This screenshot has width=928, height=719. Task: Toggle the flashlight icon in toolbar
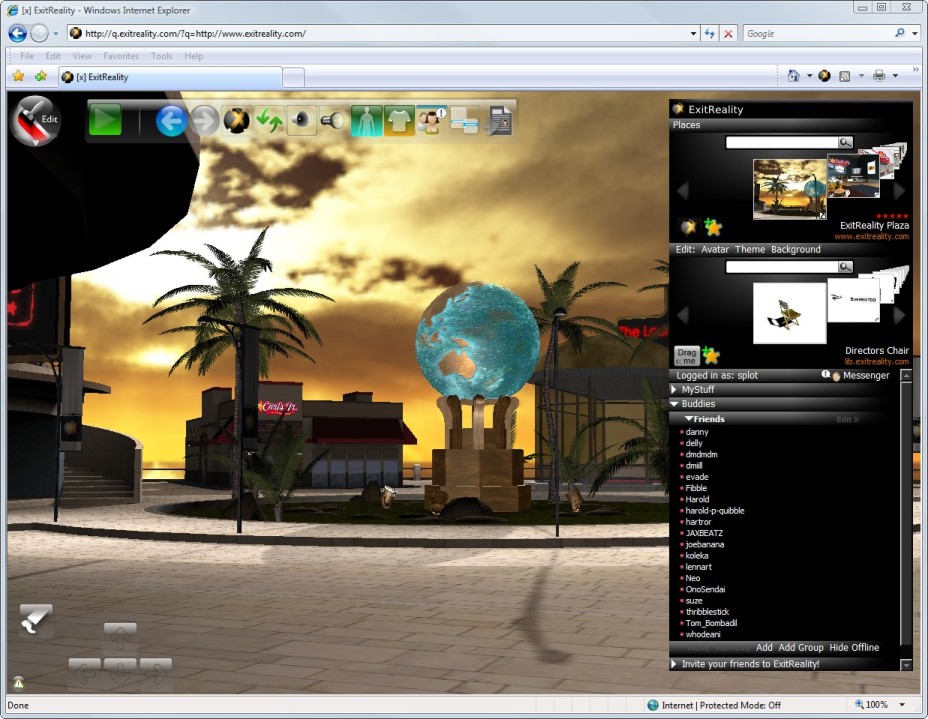pyautogui.click(x=333, y=121)
